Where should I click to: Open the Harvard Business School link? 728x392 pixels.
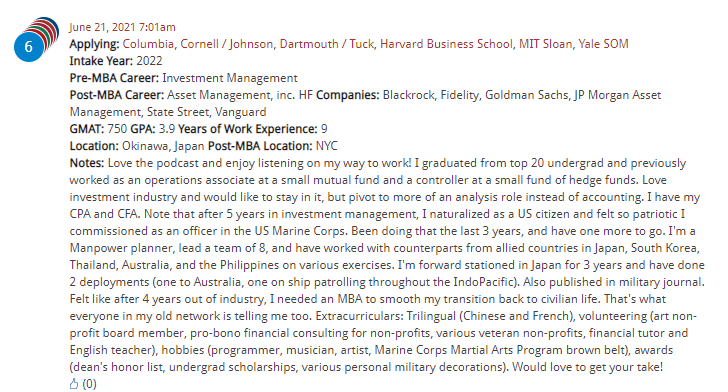[x=447, y=44]
